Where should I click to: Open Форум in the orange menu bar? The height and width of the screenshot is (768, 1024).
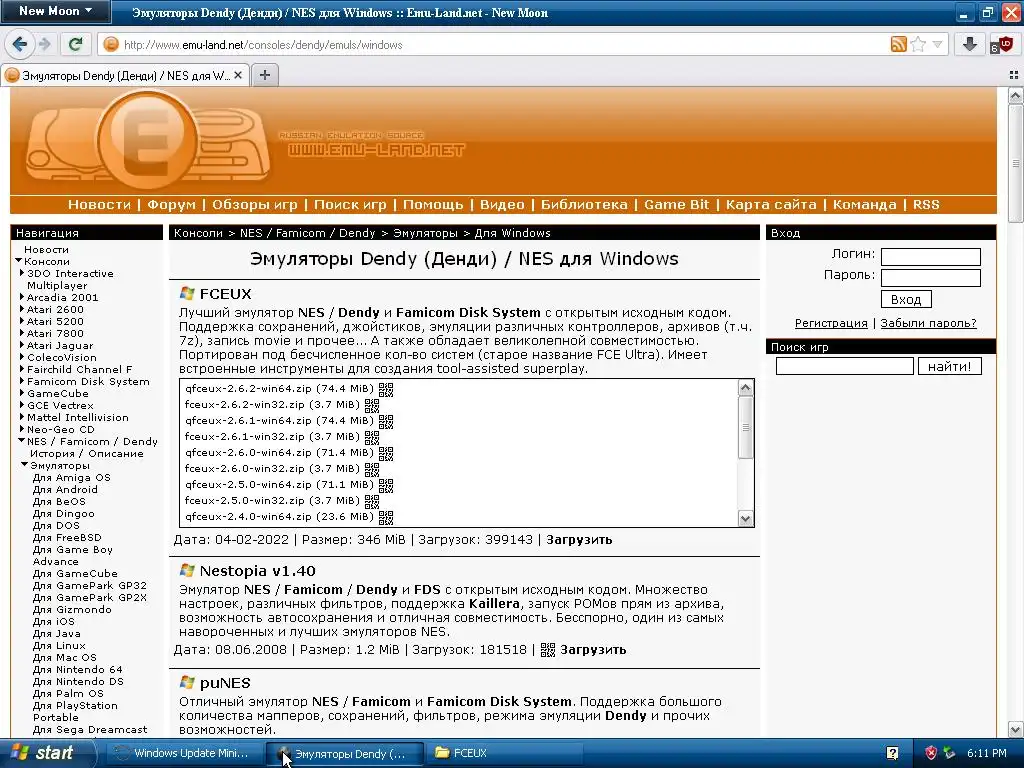coord(171,204)
